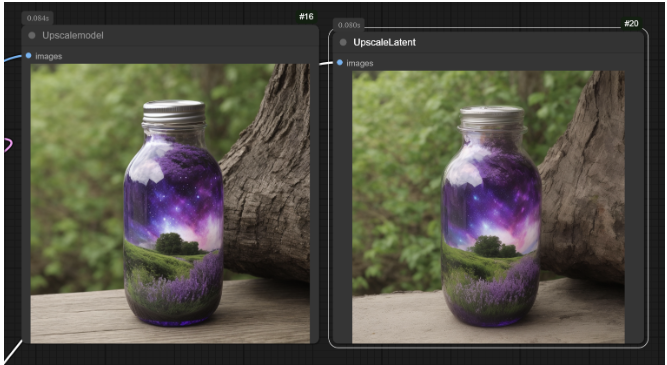This screenshot has height=365, width=667.
Task: Open the UpscaleLatent jar preview image
Action: (488, 207)
